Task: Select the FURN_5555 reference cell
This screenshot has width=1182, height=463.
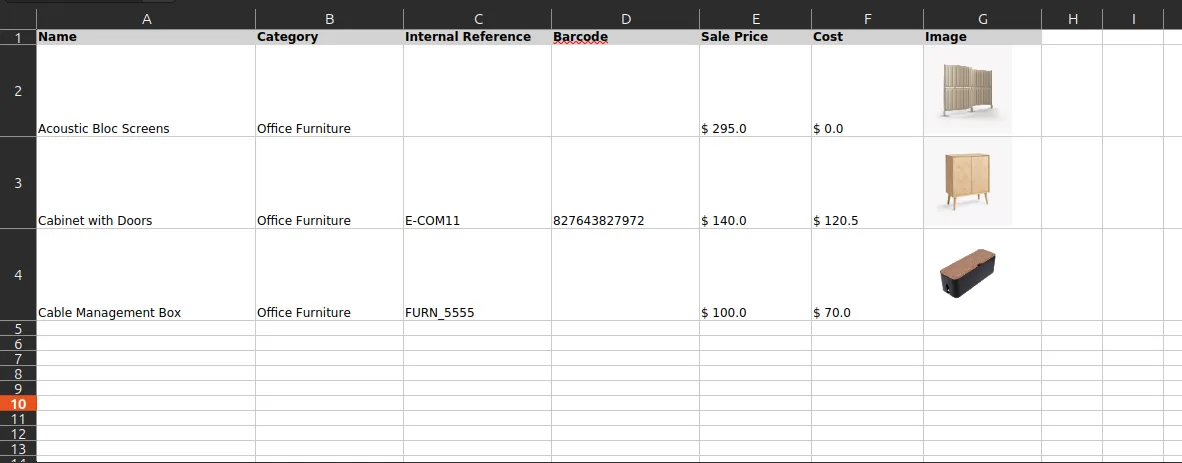Action: [477, 274]
